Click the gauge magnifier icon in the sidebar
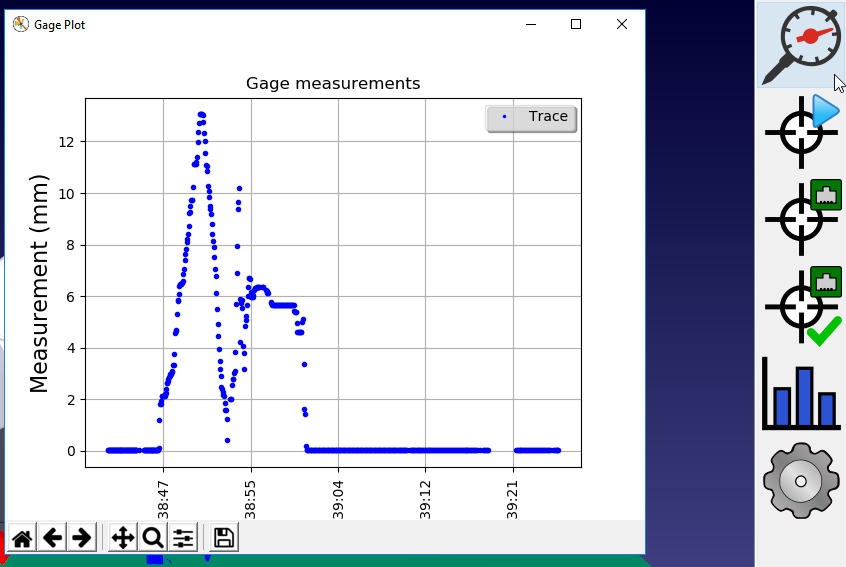This screenshot has height=567, width=846. coord(800,44)
